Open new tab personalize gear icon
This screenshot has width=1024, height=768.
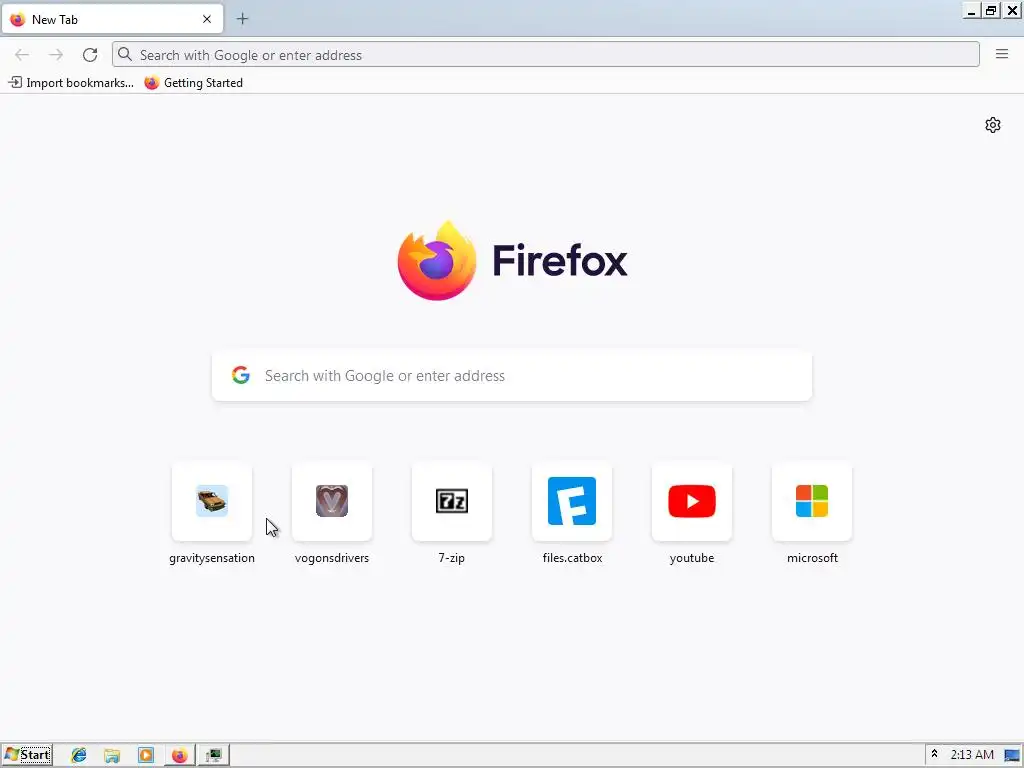[993, 125]
